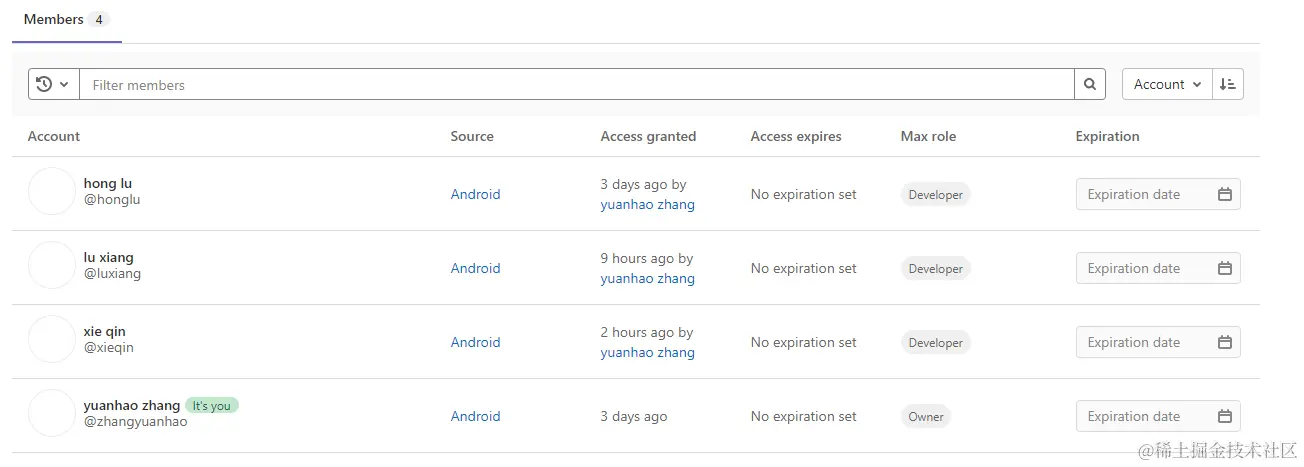This screenshot has width=1304, height=467.
Task: Open Android source link for xie qin
Action: coord(475,343)
